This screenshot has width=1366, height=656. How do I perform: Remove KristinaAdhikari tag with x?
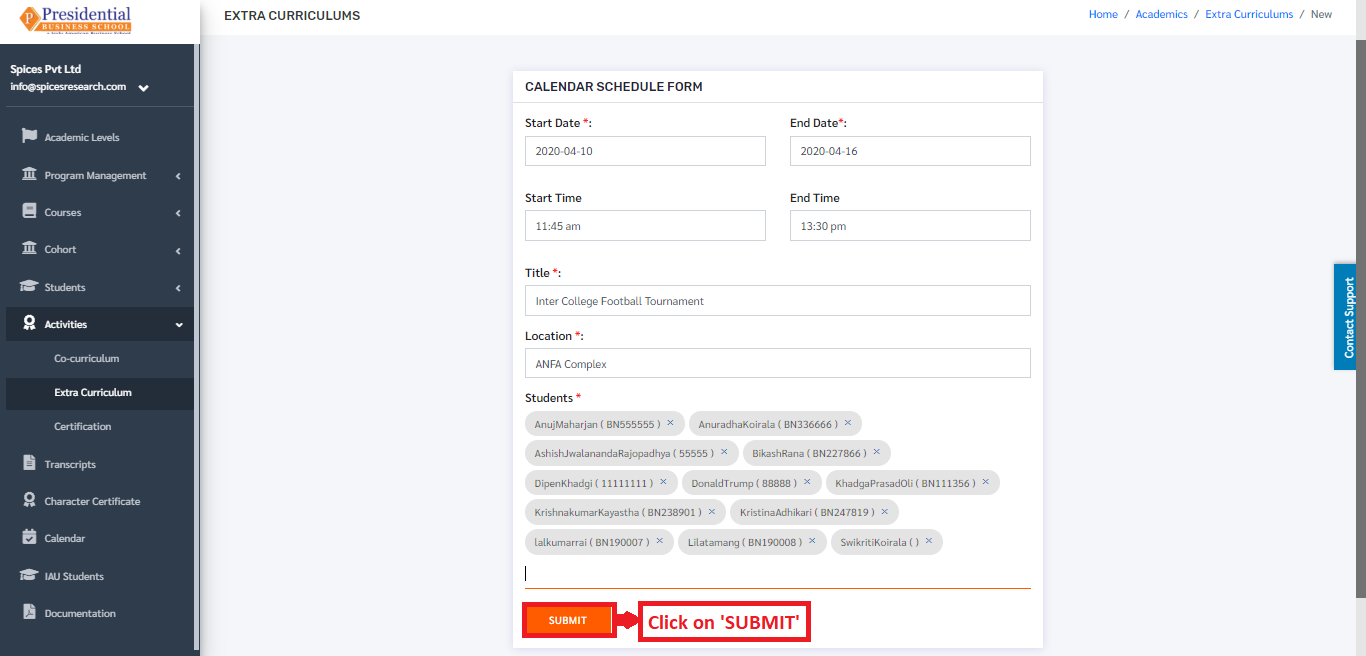point(884,511)
